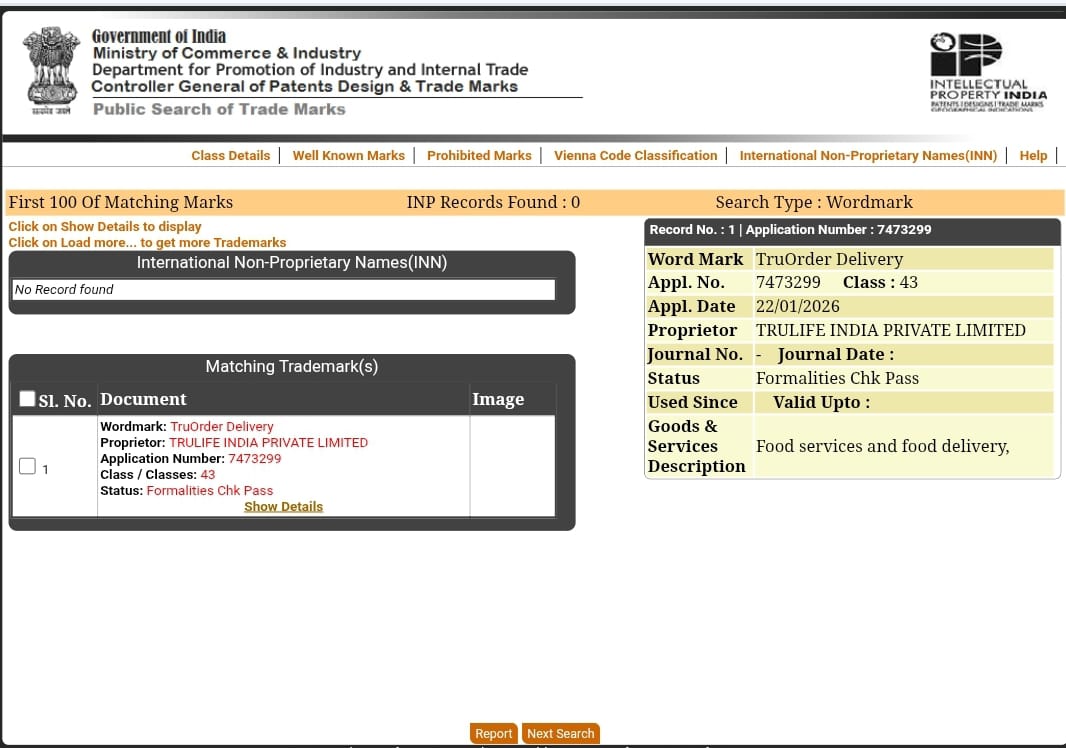The height and width of the screenshot is (748, 1066).
Task: Click application number 7473299 in results list
Action: pyautogui.click(x=254, y=458)
